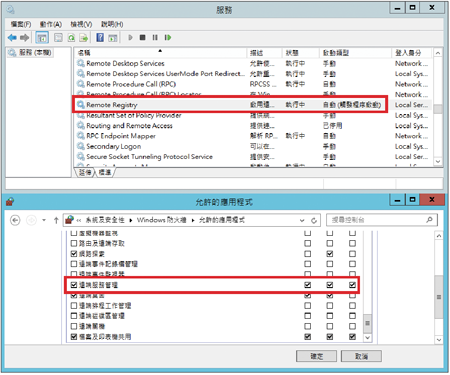450x375 pixels.
Task: Click the forward button in firewall window
Action: 31,220
